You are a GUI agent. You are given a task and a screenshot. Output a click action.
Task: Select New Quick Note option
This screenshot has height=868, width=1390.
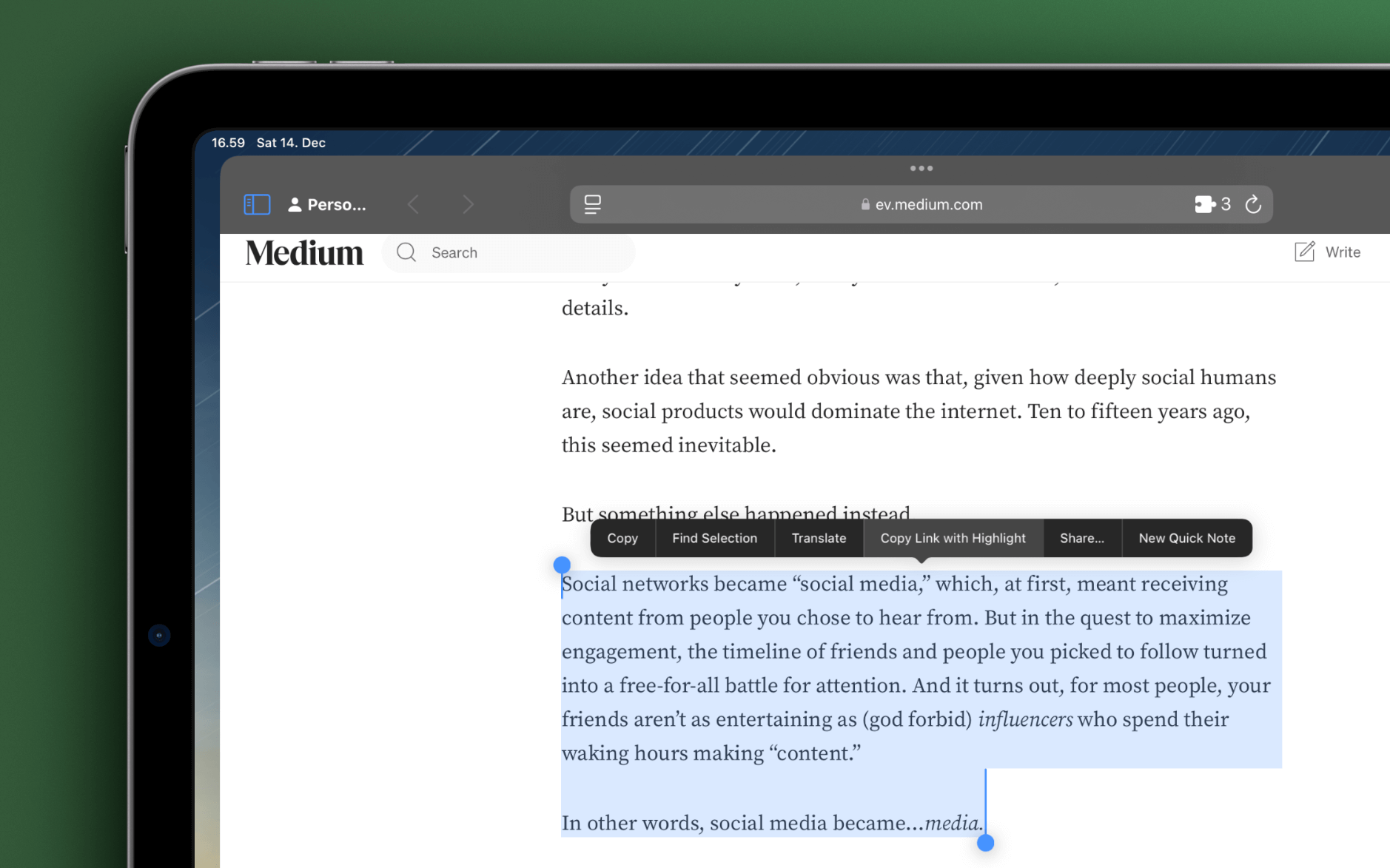click(x=1186, y=538)
